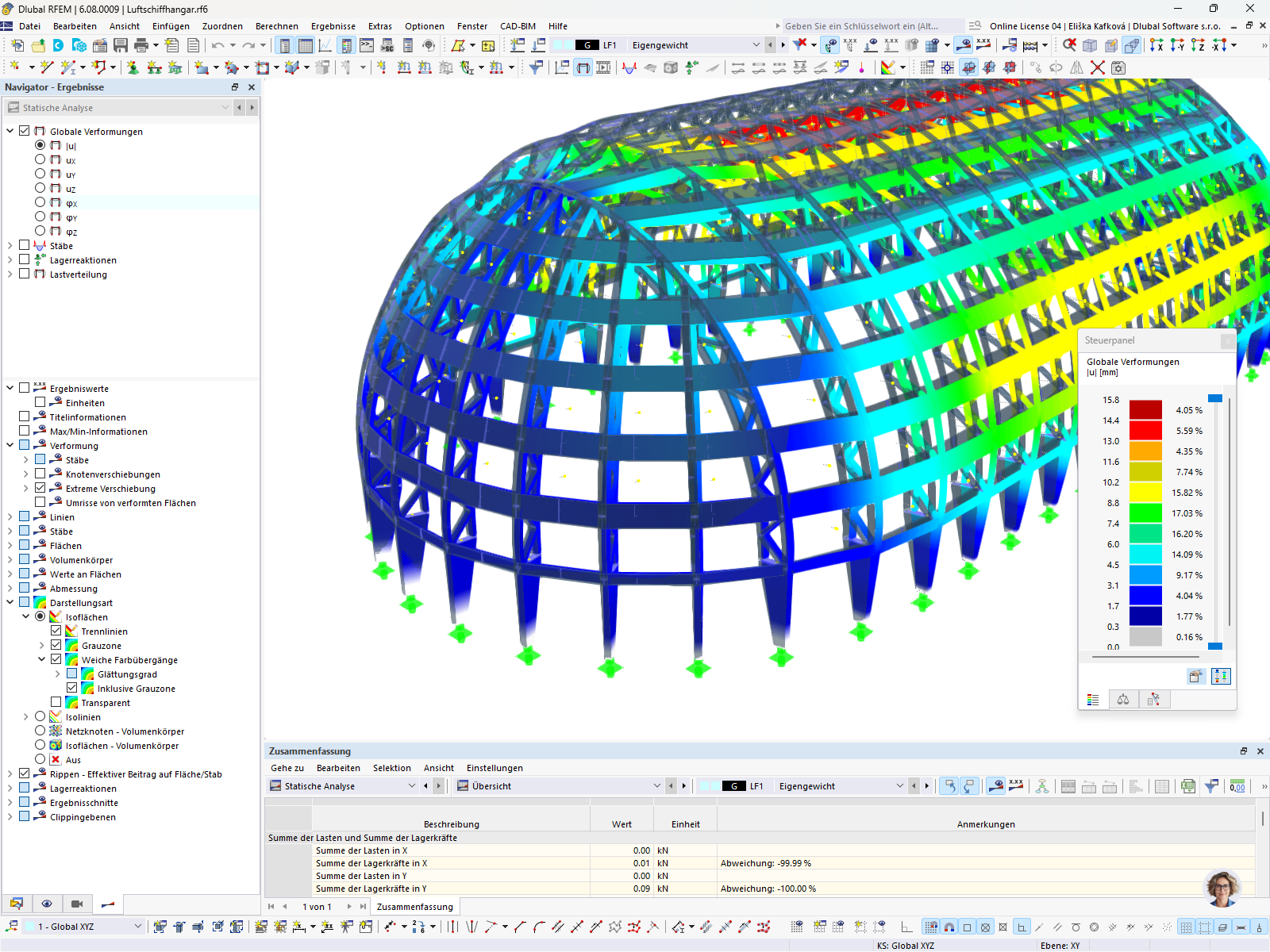Save the Luftschiffhangar model via the disk icon
Viewport: 1270px width, 952px height.
[x=120, y=45]
